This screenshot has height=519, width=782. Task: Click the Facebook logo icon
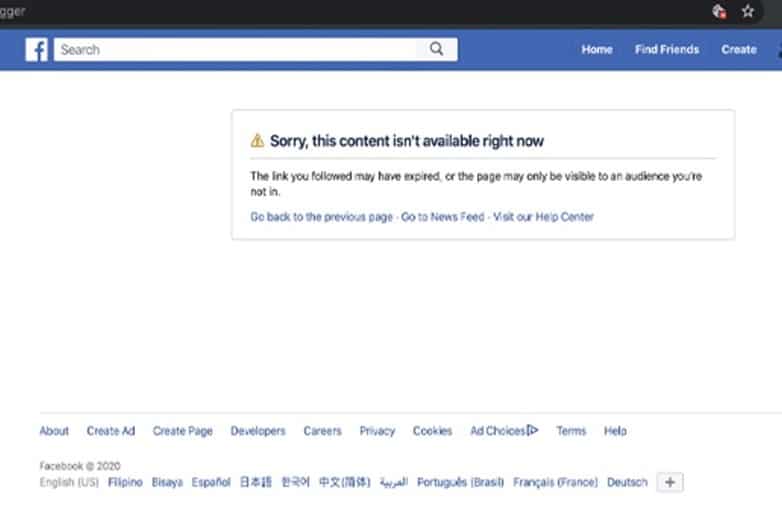click(x=36, y=50)
